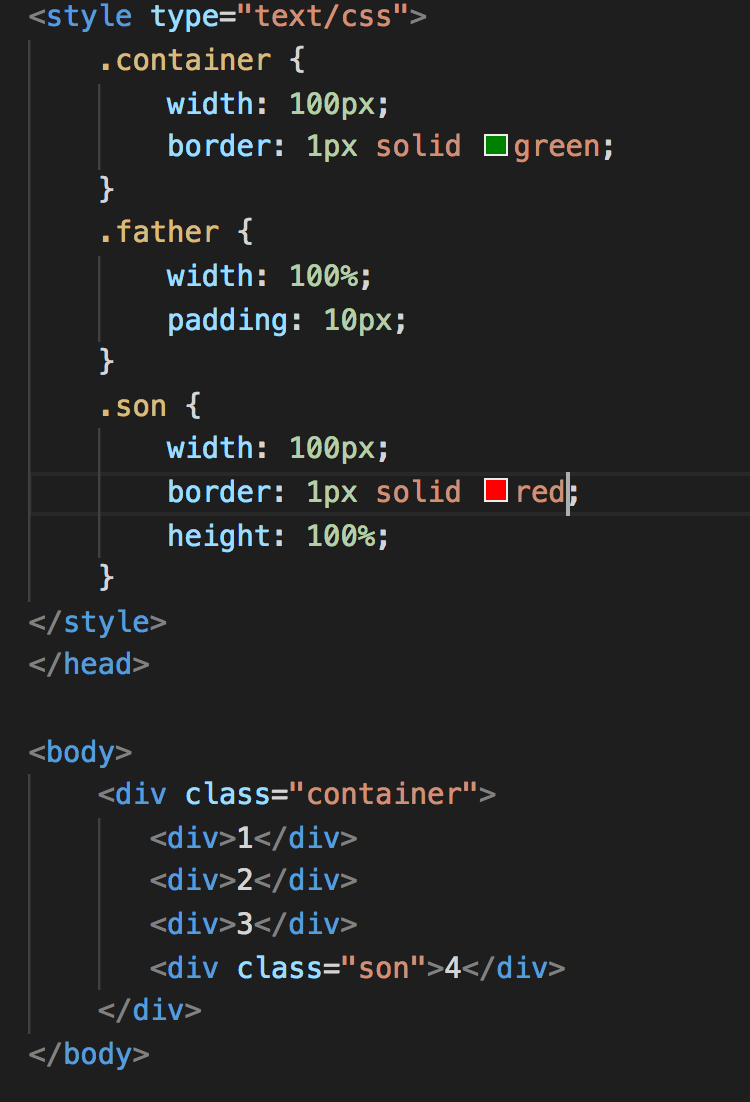Click the .son selector text
The width and height of the screenshot is (750, 1102).
tap(133, 406)
